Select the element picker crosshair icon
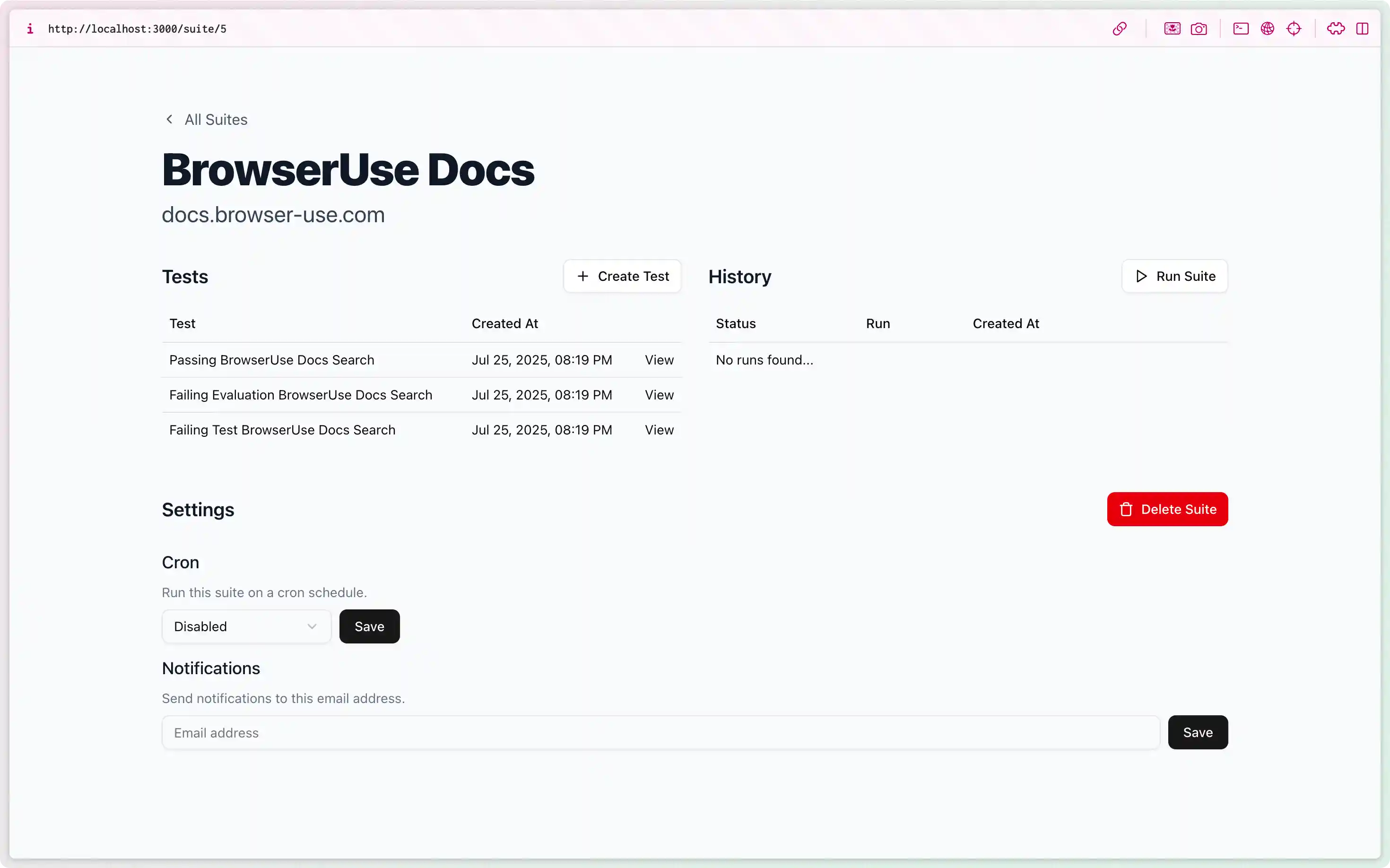 (x=1294, y=28)
